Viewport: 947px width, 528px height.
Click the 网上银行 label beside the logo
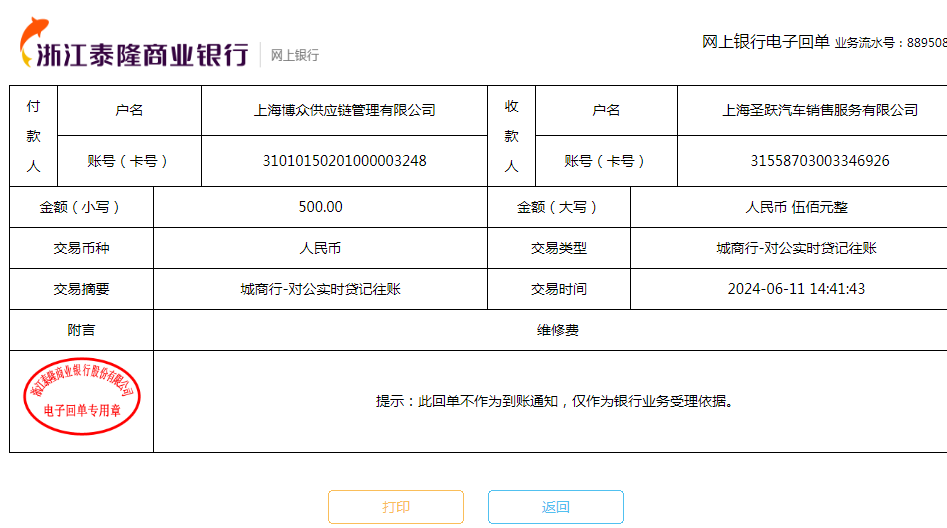[x=295, y=56]
